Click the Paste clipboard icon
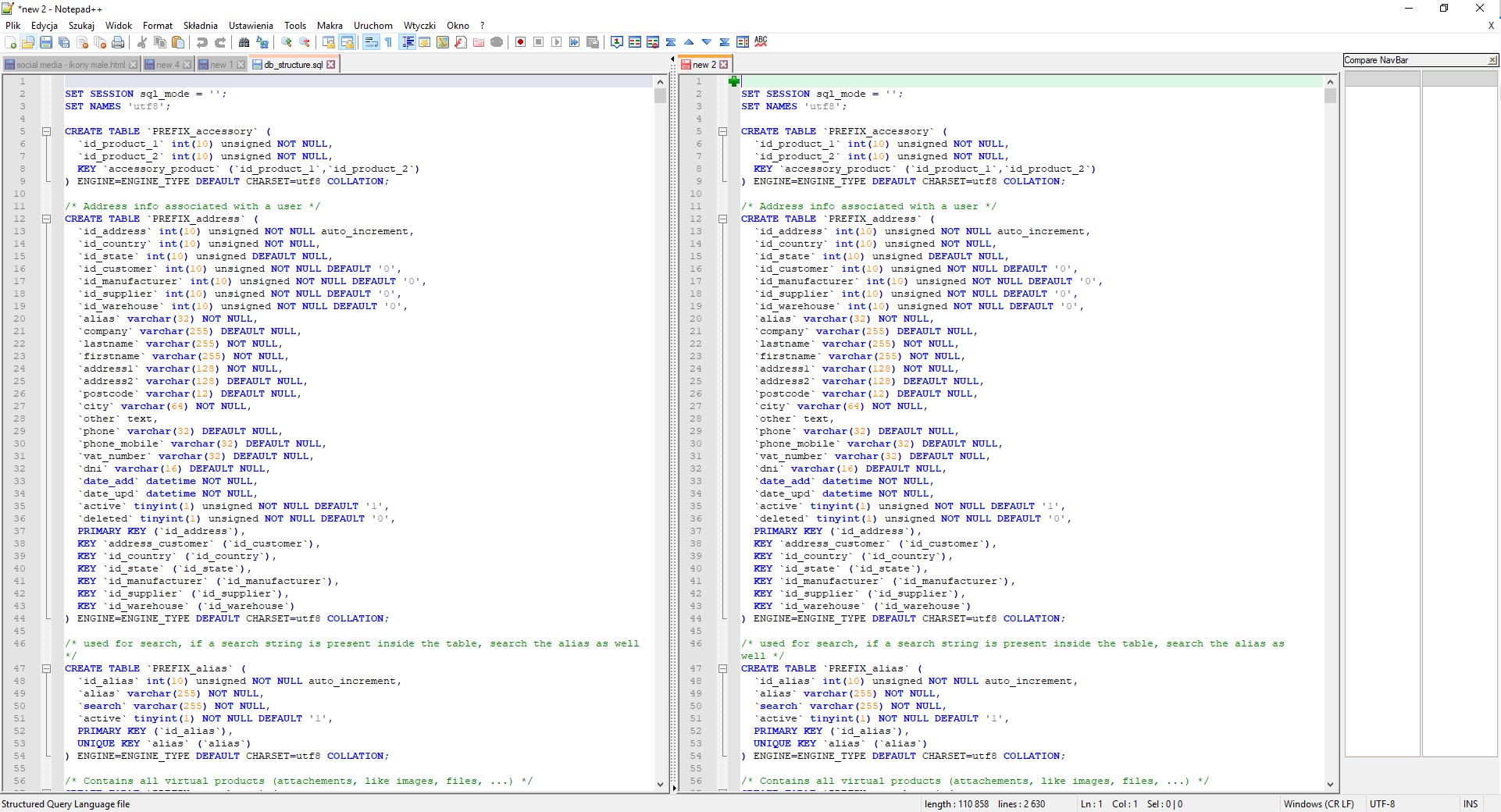Image resolution: width=1501 pixels, height=812 pixels. (178, 42)
